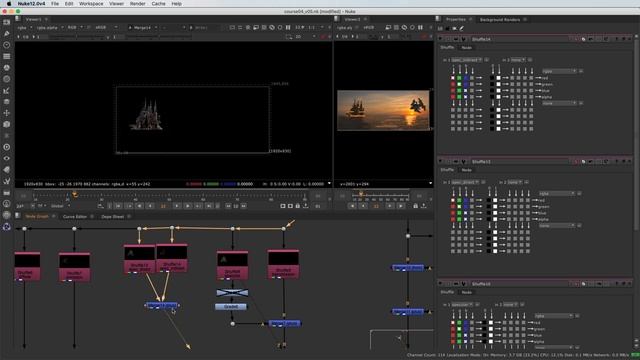The height and width of the screenshot is (360, 640).
Task: Toggle red-to-red checkbox in Shuffle14 panel
Action: (x=453, y=78)
